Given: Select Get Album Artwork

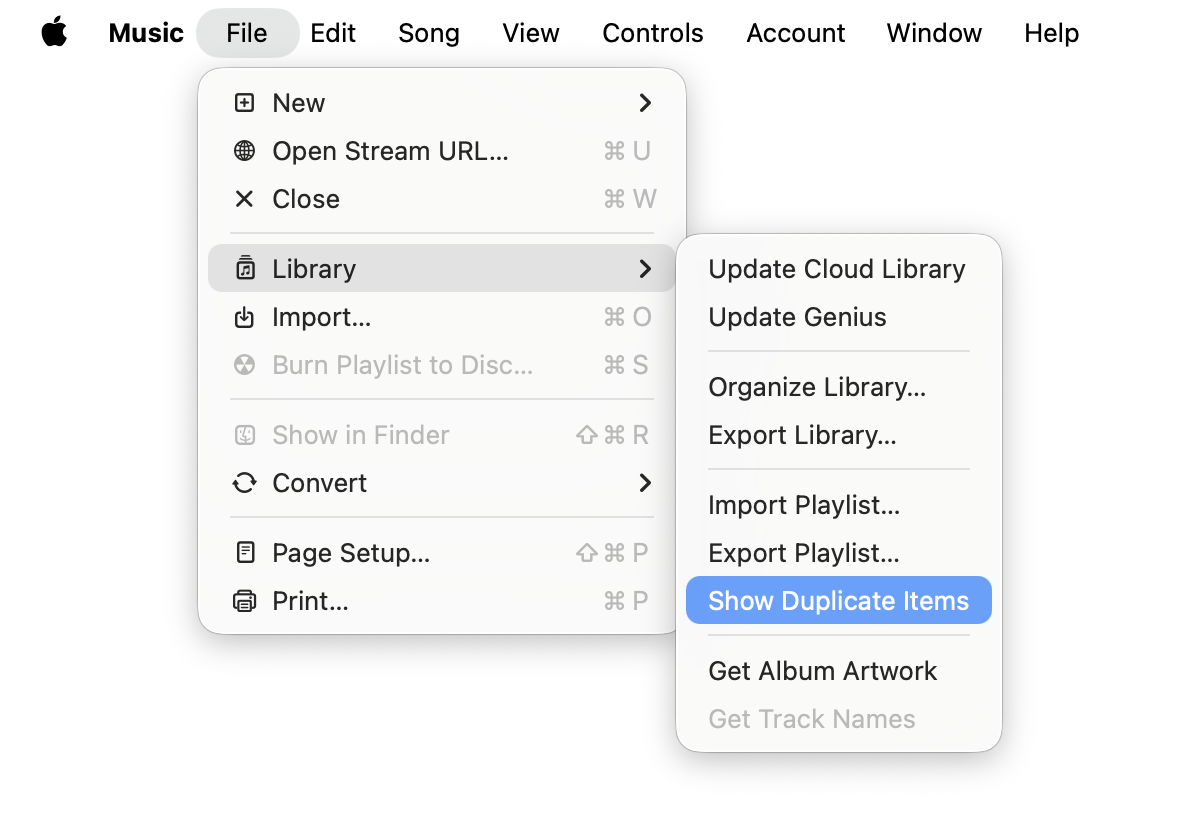Looking at the screenshot, I should (822, 671).
